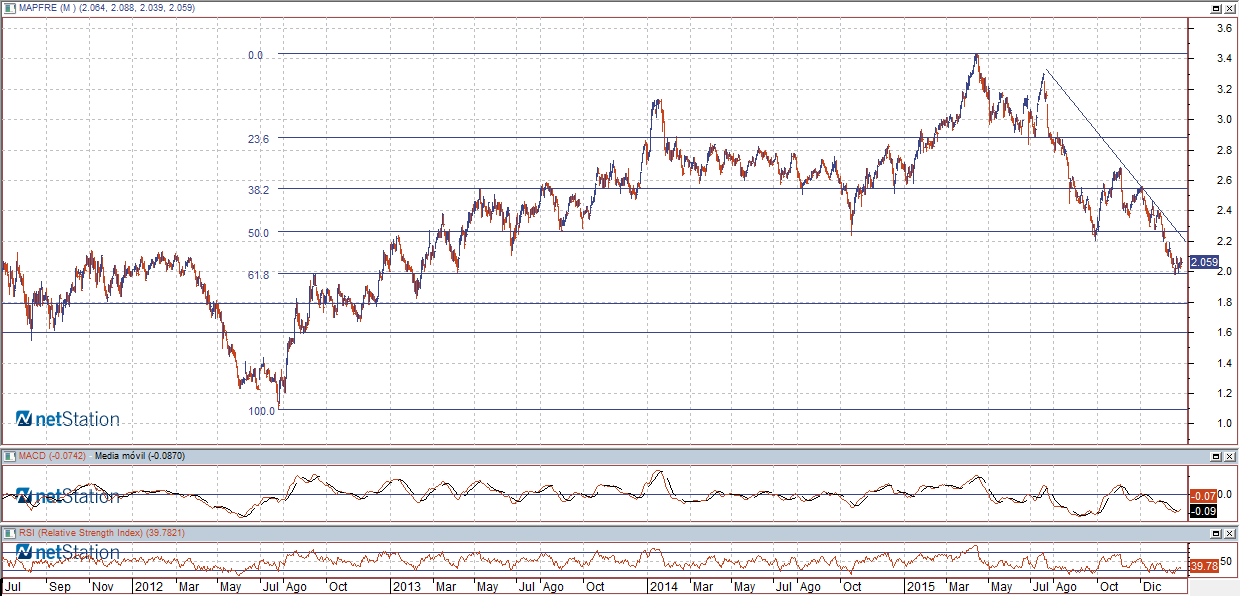The height and width of the screenshot is (596, 1240).
Task: Click the -0.07 MACD value tag
Action: 1203,496
